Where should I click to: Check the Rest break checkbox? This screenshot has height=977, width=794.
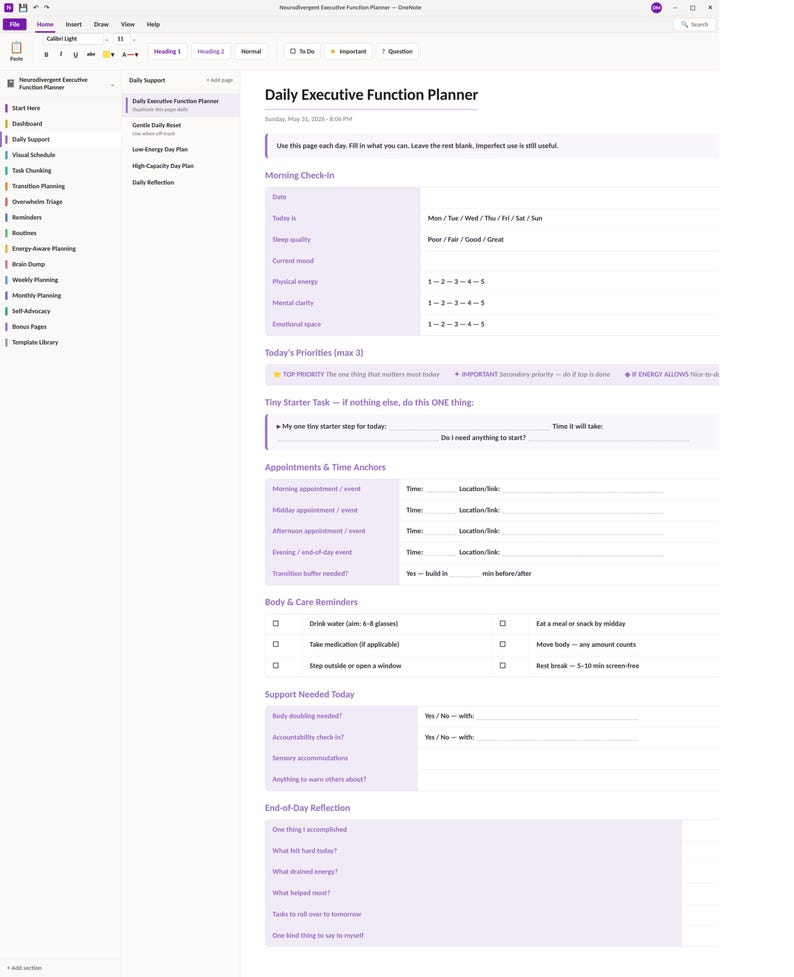(x=502, y=665)
